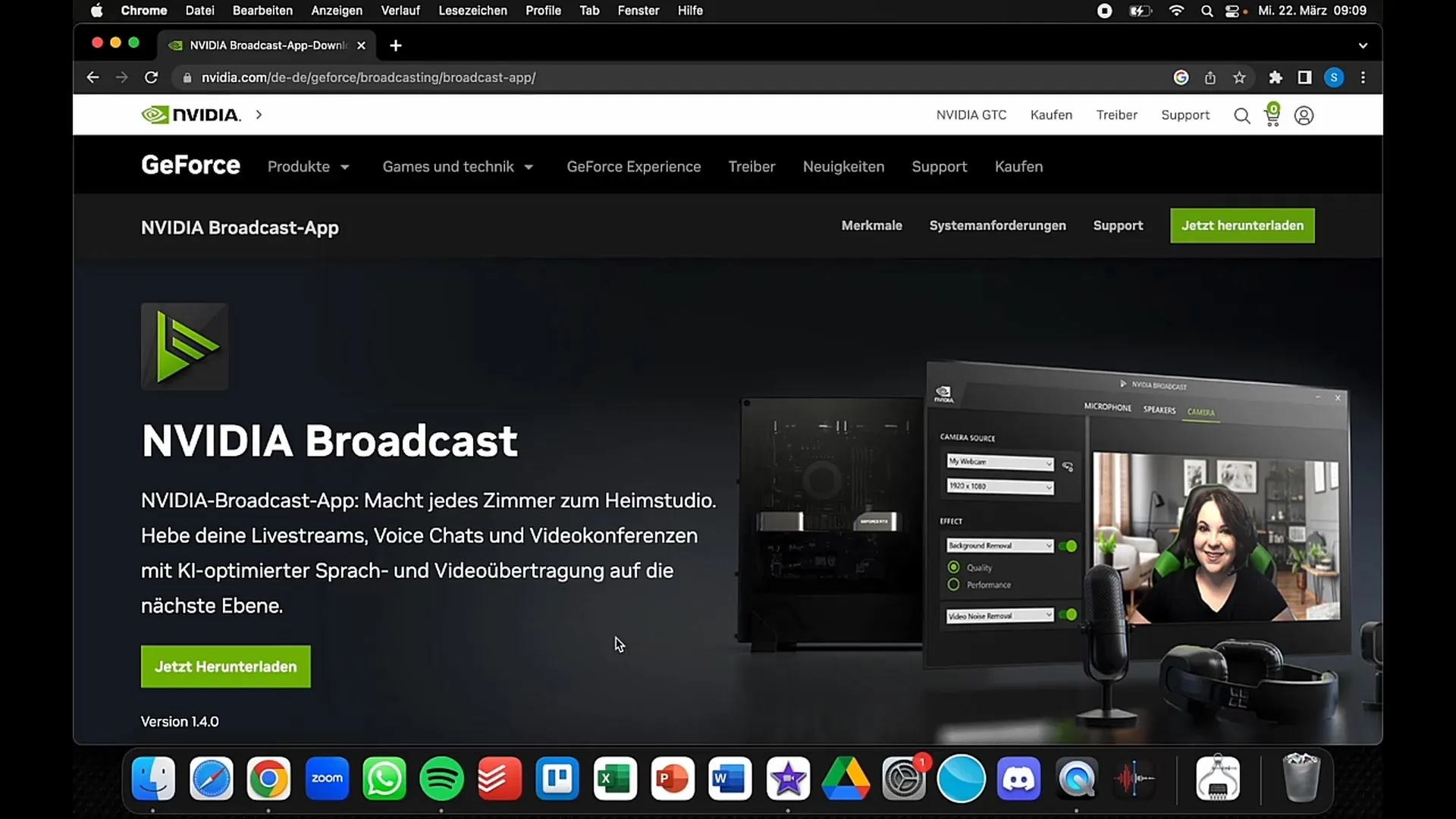Open PowerPoint from the Dock
Screen dimensions: 1456x819
click(673, 778)
